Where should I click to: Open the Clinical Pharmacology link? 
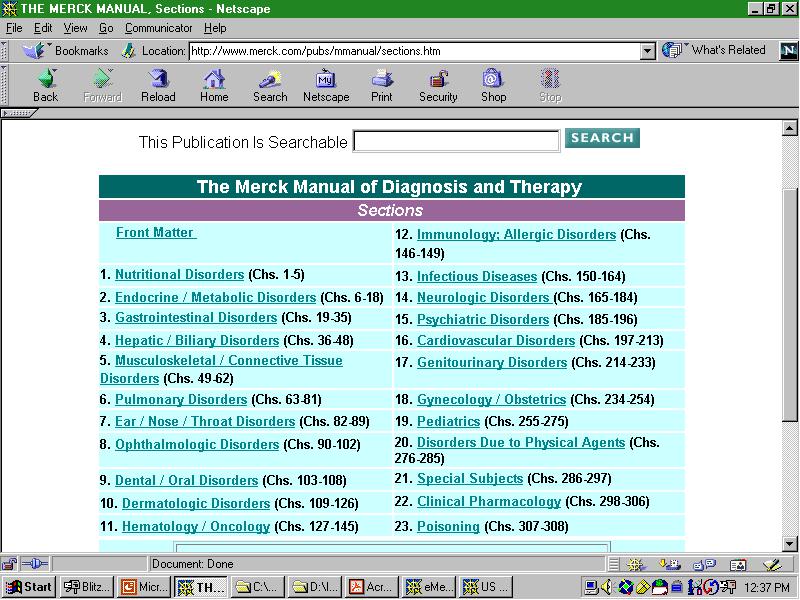(489, 502)
